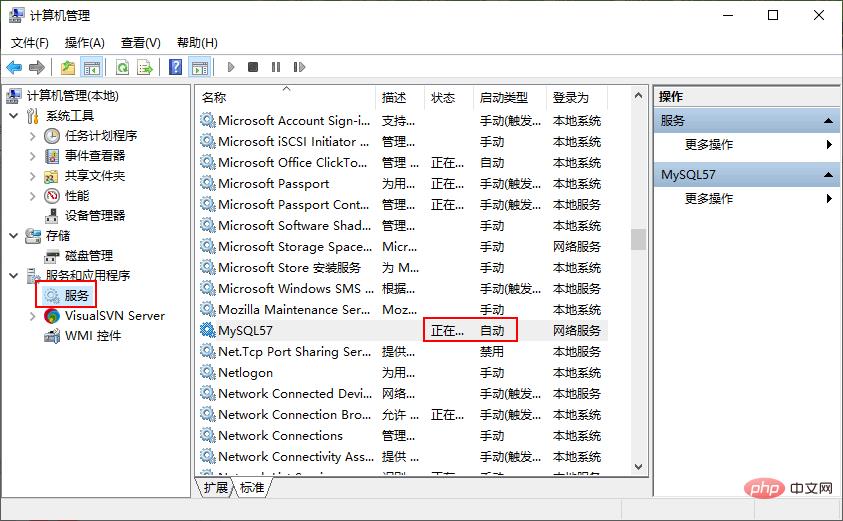This screenshot has height=521, width=843.
Task: Open the 文件(F) menu
Action: pos(30,42)
